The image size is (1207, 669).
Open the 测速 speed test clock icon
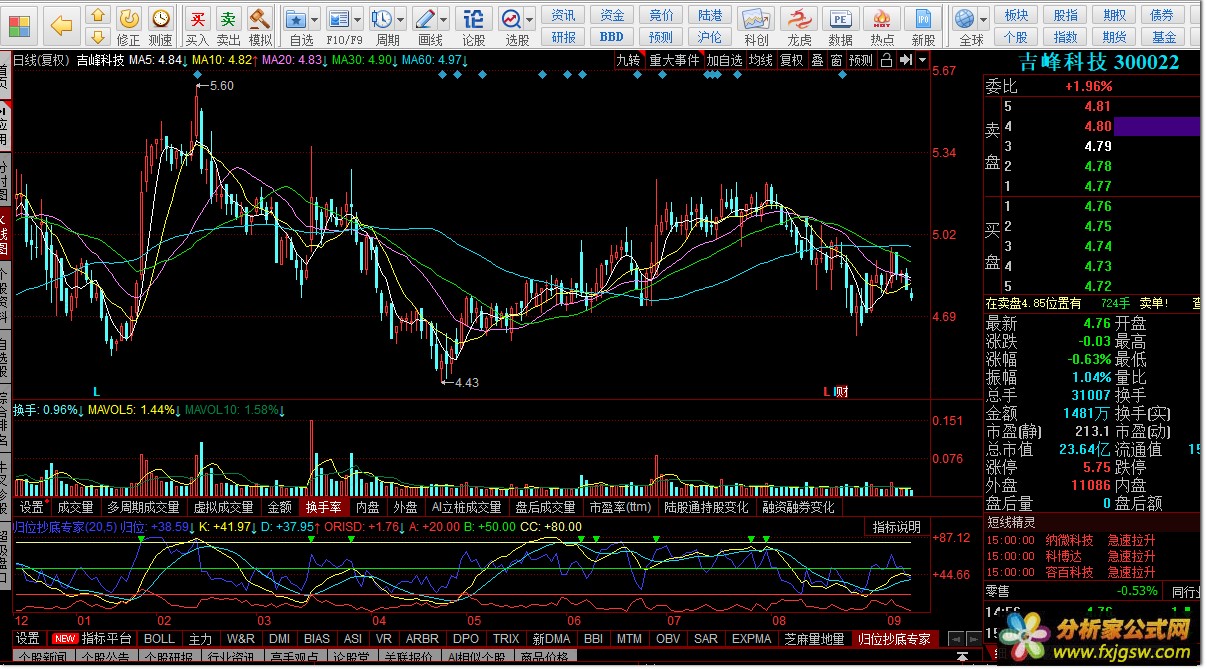click(160, 26)
